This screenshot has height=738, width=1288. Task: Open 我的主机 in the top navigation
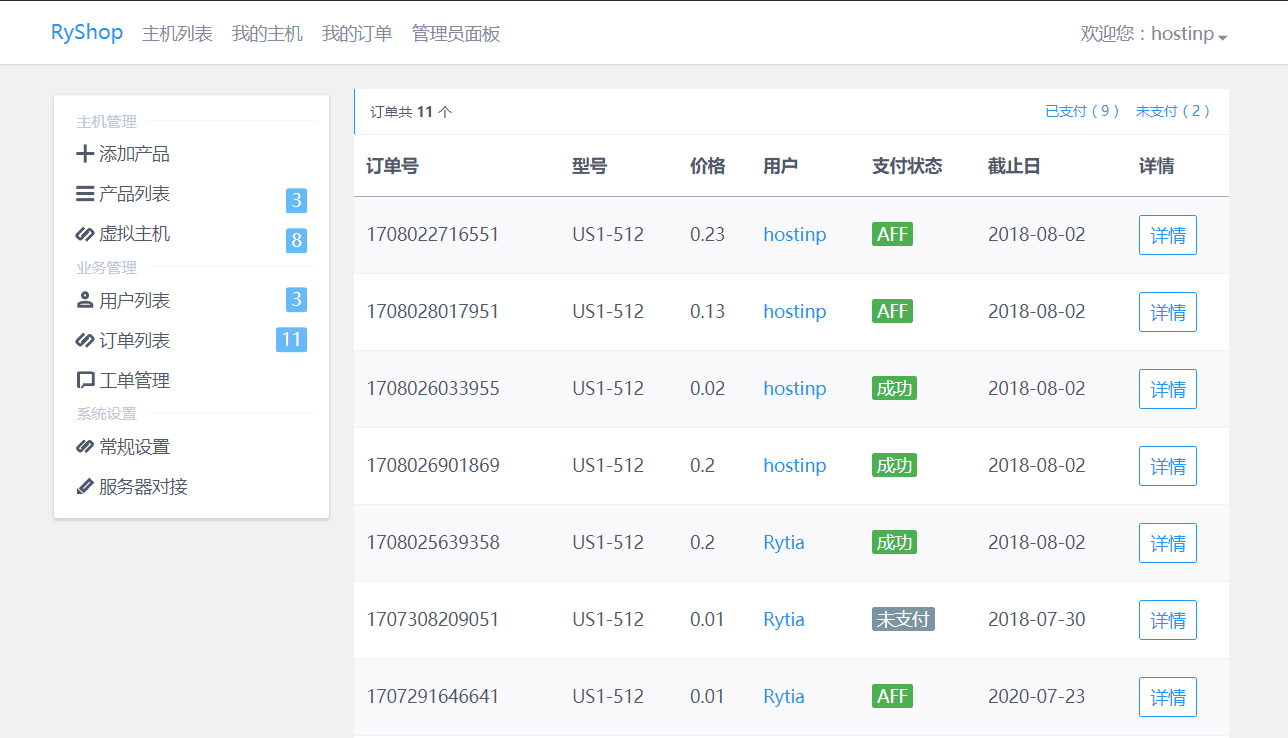[x=267, y=34]
